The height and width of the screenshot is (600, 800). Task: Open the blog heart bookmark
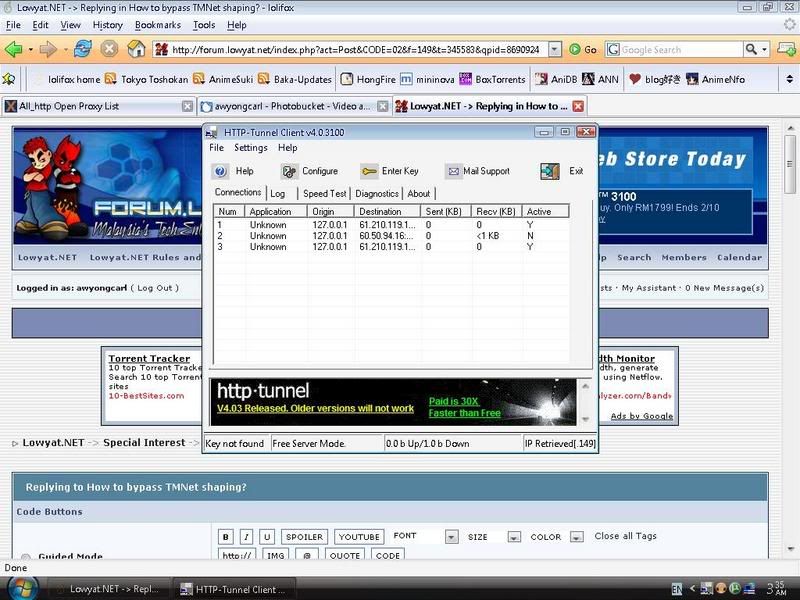655,79
